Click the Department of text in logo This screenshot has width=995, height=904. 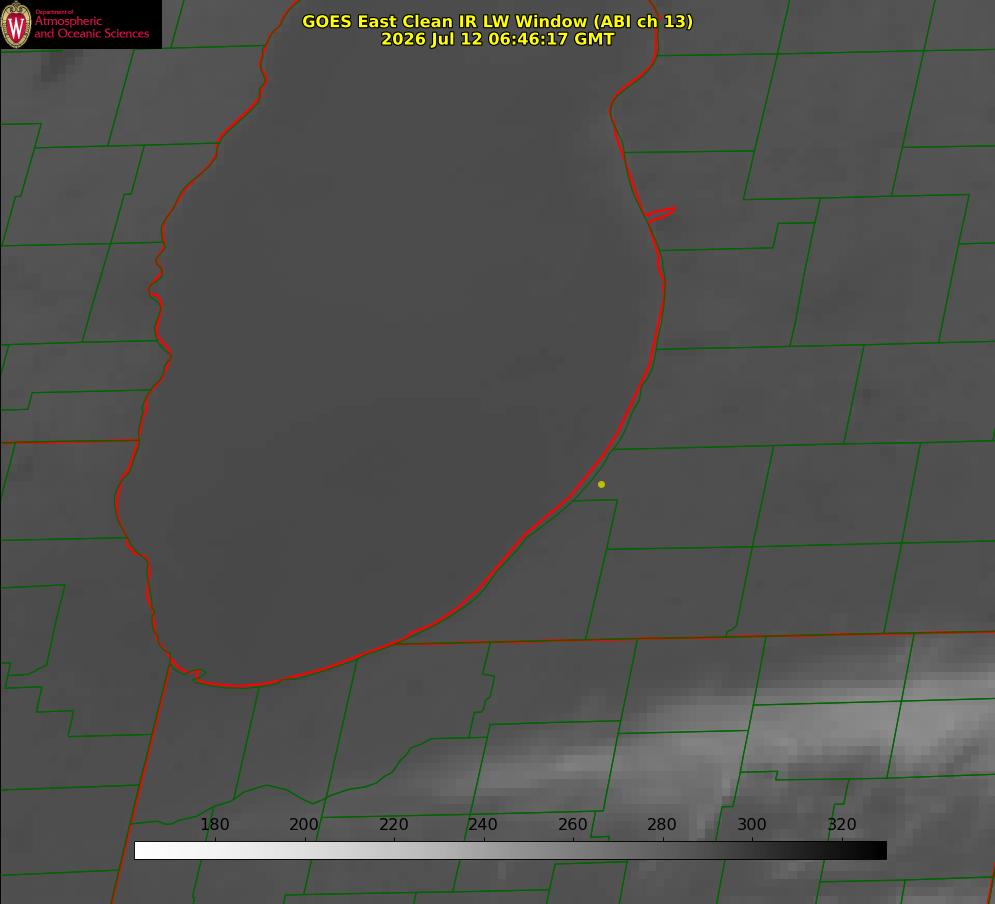54,12
